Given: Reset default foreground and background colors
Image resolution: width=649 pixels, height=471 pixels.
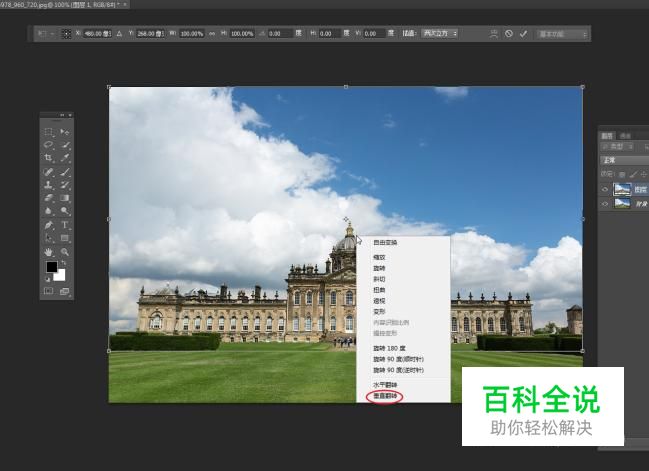Looking at the screenshot, I should tap(47, 279).
